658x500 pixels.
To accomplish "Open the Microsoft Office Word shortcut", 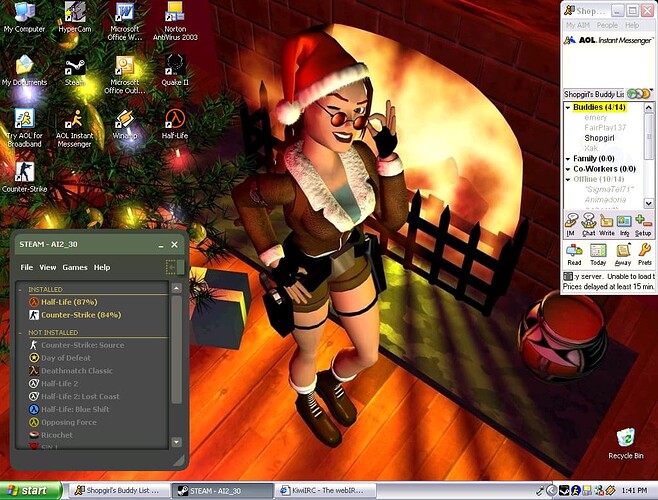I will [x=125, y=21].
